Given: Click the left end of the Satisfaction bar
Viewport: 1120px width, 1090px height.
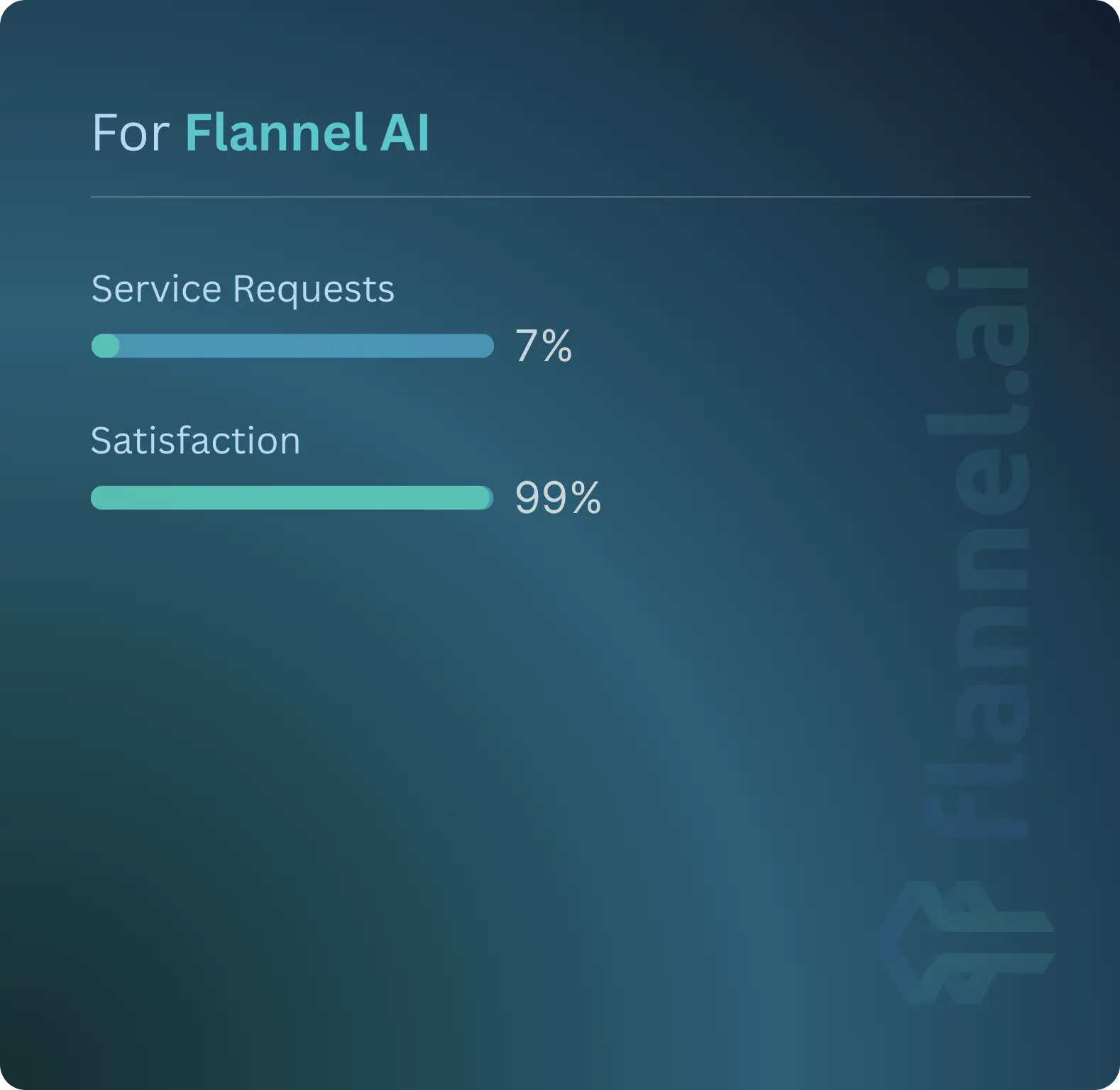Looking at the screenshot, I should click(99, 497).
